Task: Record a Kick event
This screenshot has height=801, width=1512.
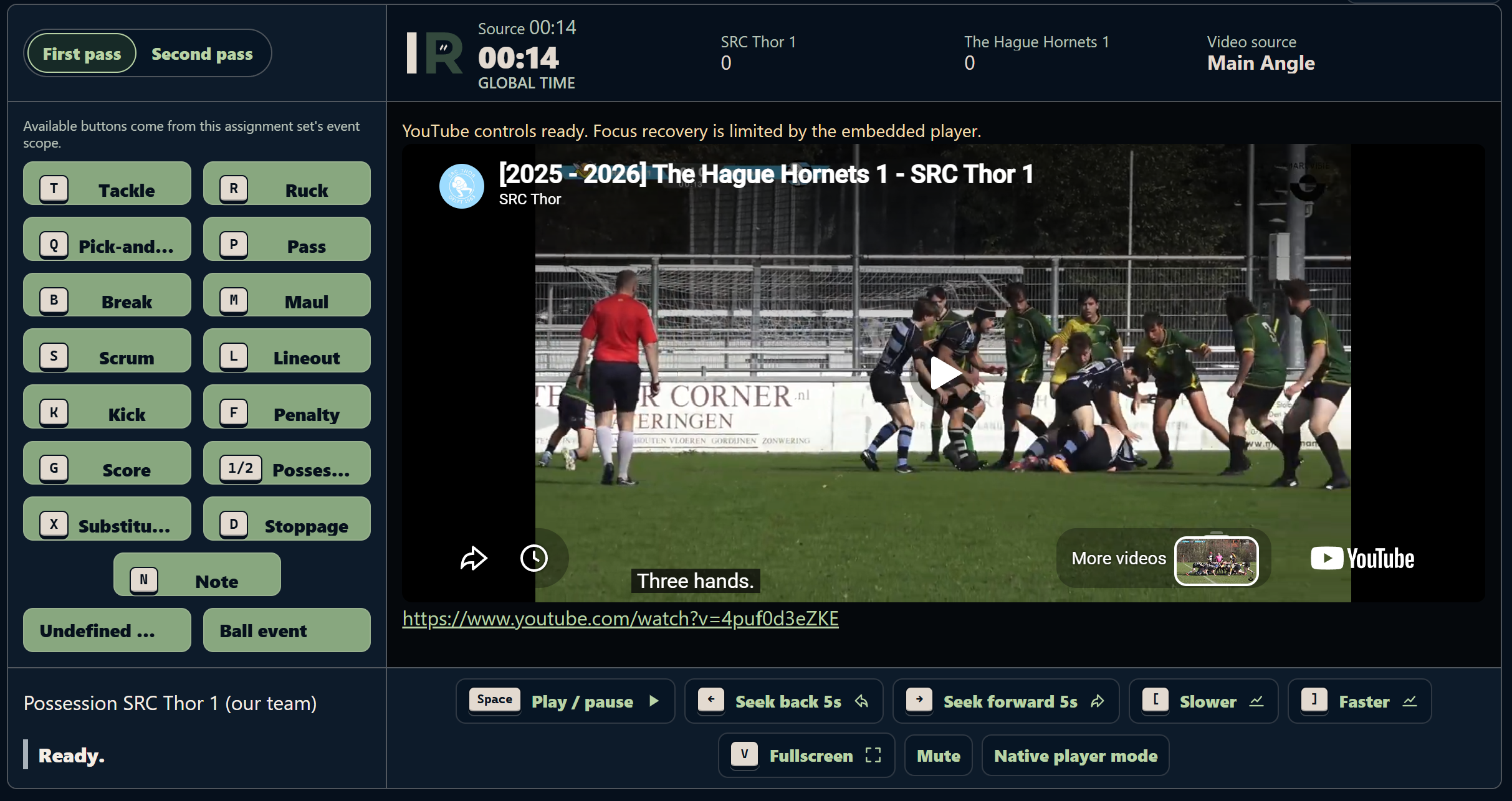Action: tap(107, 407)
